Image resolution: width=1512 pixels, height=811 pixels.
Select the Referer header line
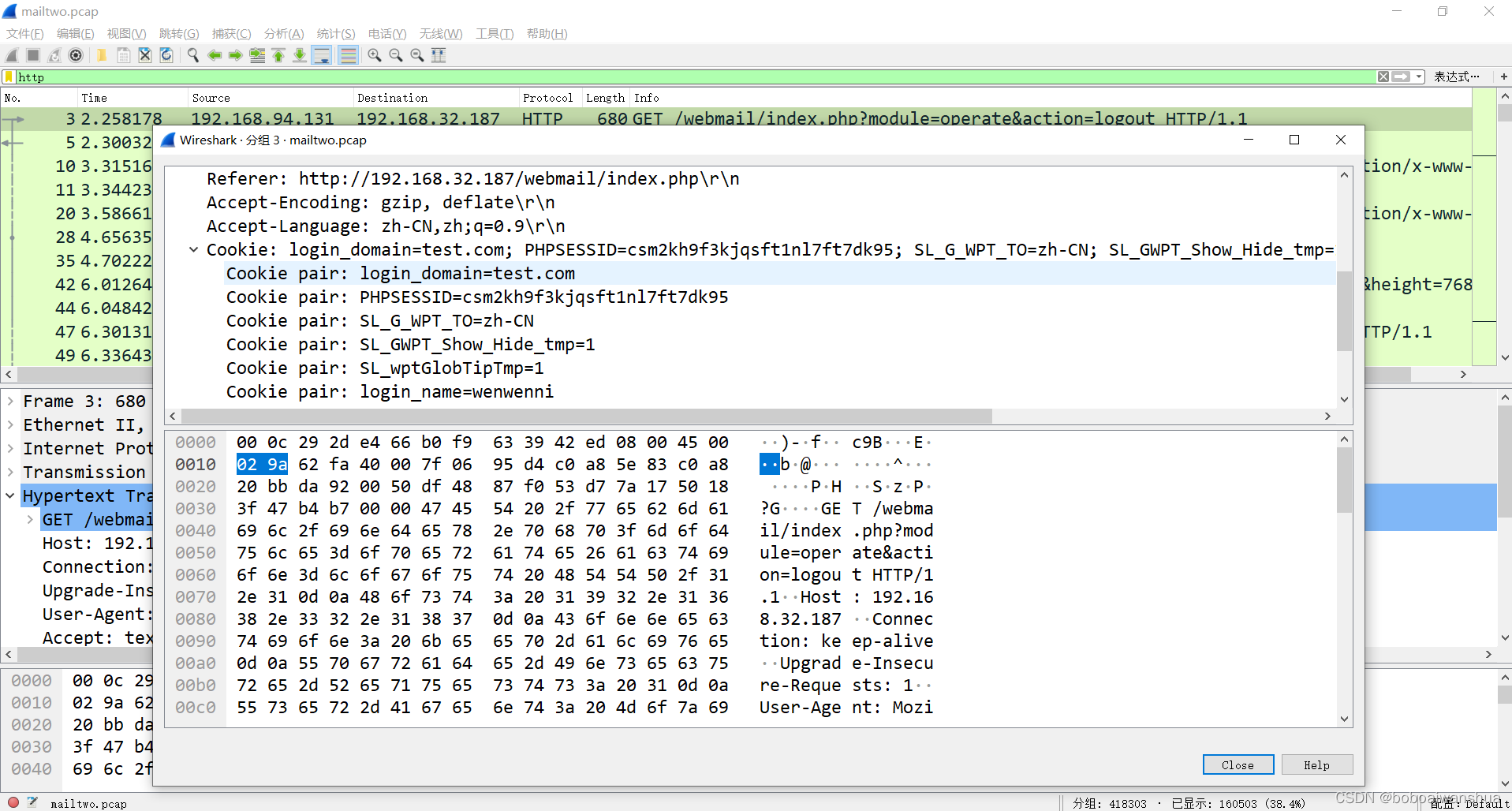pyautogui.click(x=473, y=179)
